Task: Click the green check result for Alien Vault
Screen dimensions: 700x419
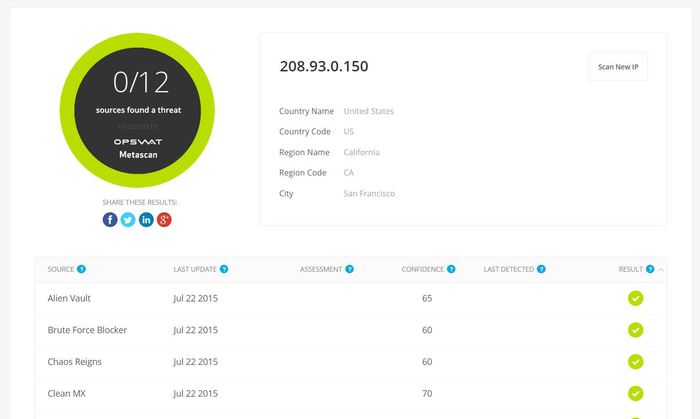Action: 635,298
